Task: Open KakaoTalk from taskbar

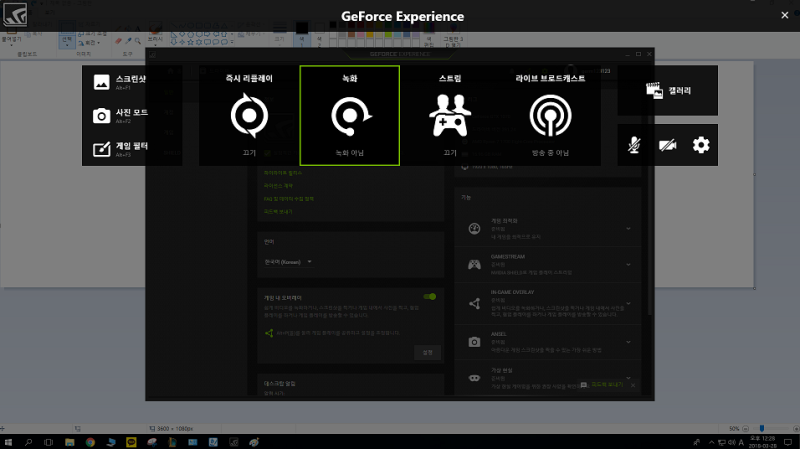Action: [131, 442]
